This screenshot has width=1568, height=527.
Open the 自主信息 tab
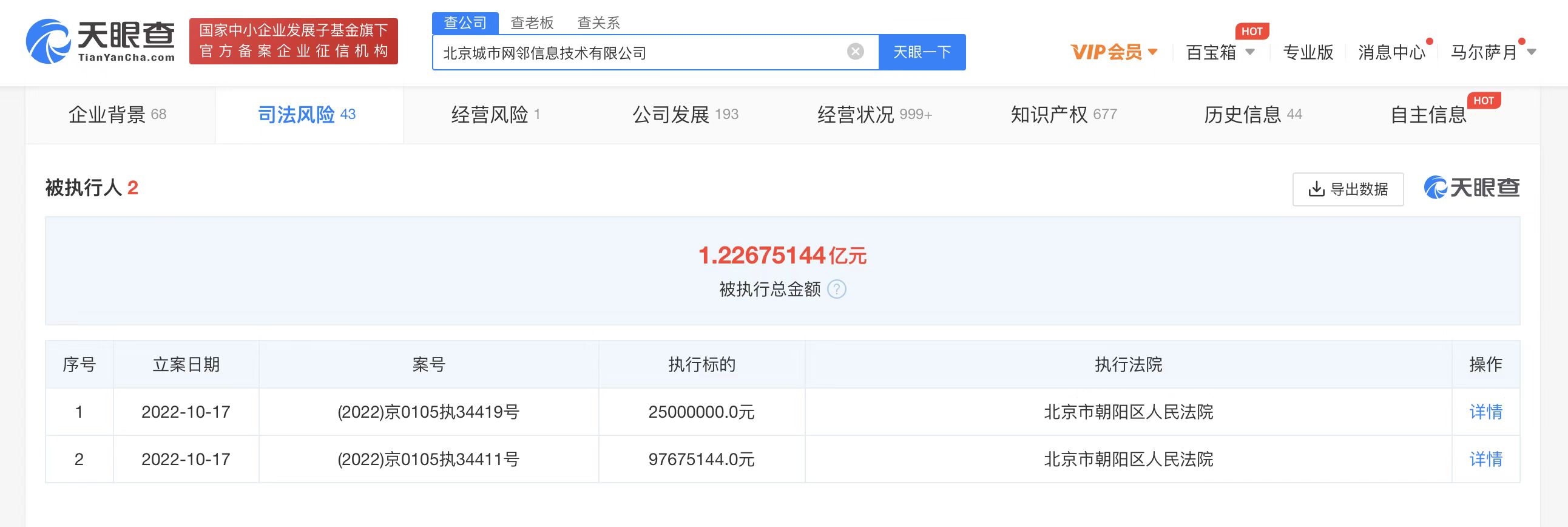tap(1428, 115)
